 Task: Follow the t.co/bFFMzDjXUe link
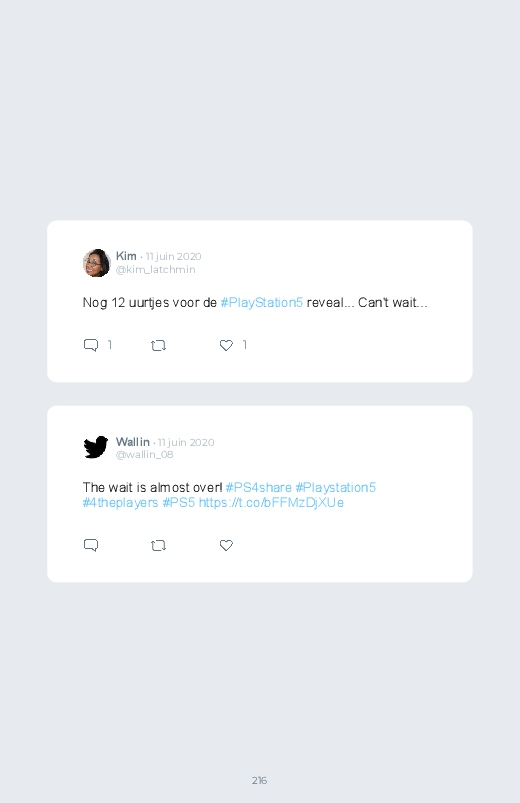coord(271,502)
